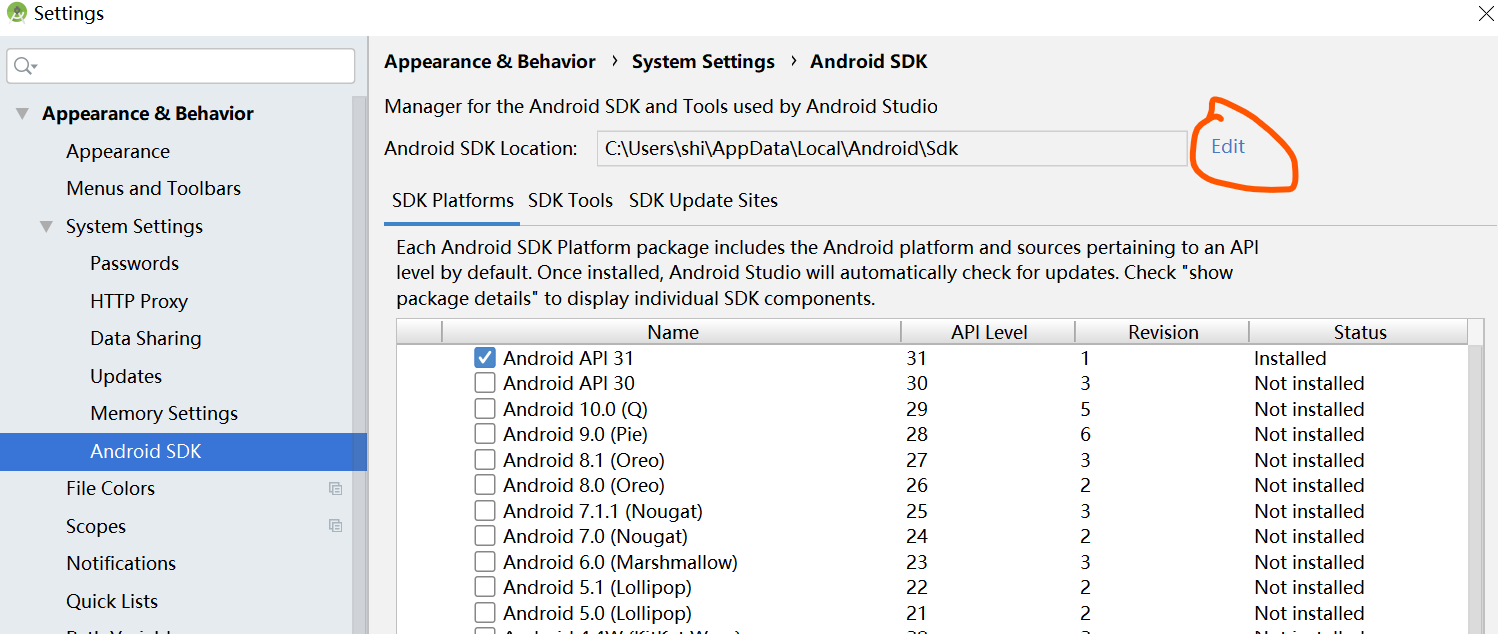Tick the Android 7.1.1 (Nougat) checkbox
Screen dimensions: 1498x634
pyautogui.click(x=485, y=511)
